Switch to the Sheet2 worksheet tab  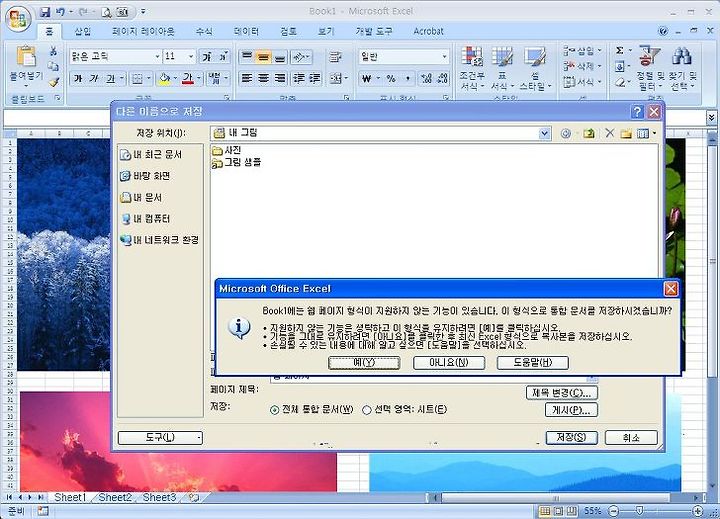115,497
